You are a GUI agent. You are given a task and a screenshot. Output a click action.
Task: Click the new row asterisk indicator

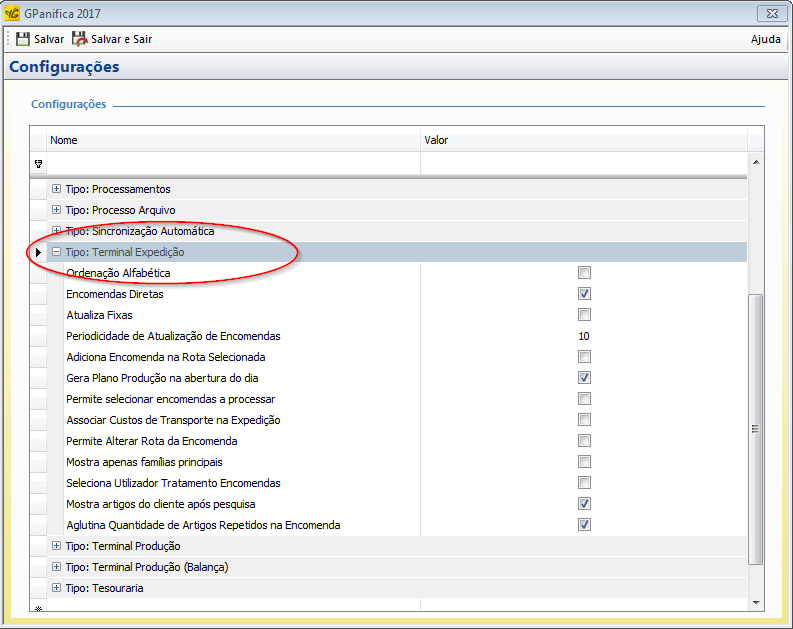pyautogui.click(x=38, y=608)
